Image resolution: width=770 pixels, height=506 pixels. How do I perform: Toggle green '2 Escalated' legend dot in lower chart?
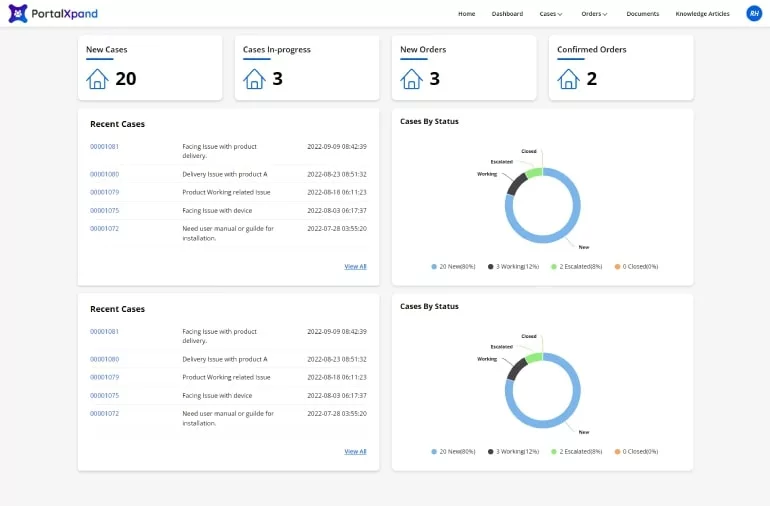(553, 452)
